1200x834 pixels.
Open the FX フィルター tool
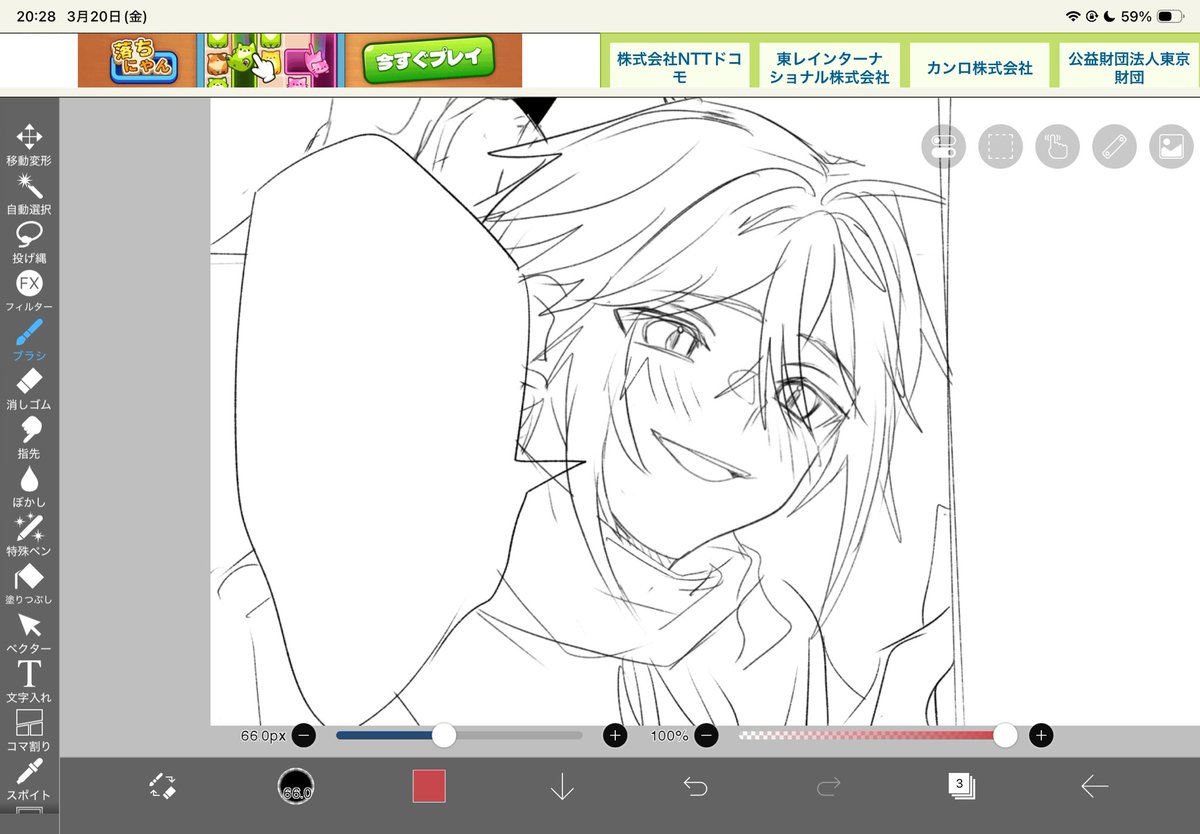pos(29,292)
